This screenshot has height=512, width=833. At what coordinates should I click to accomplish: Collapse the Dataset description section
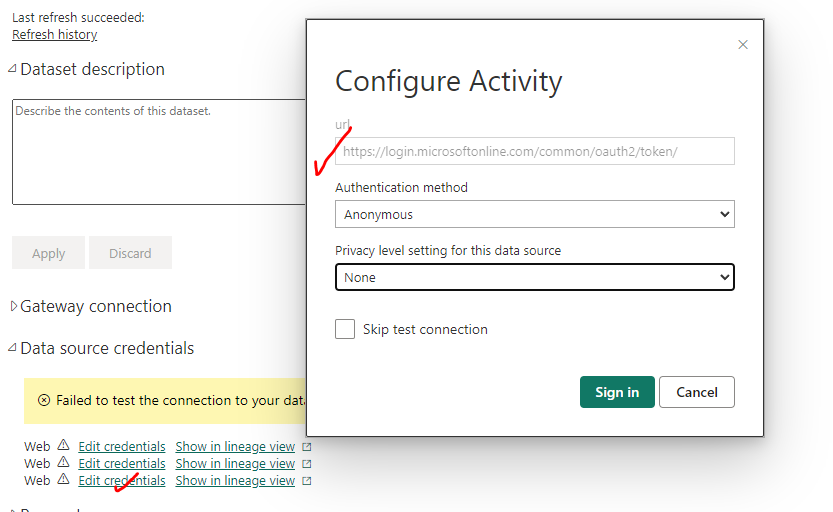tap(12, 69)
